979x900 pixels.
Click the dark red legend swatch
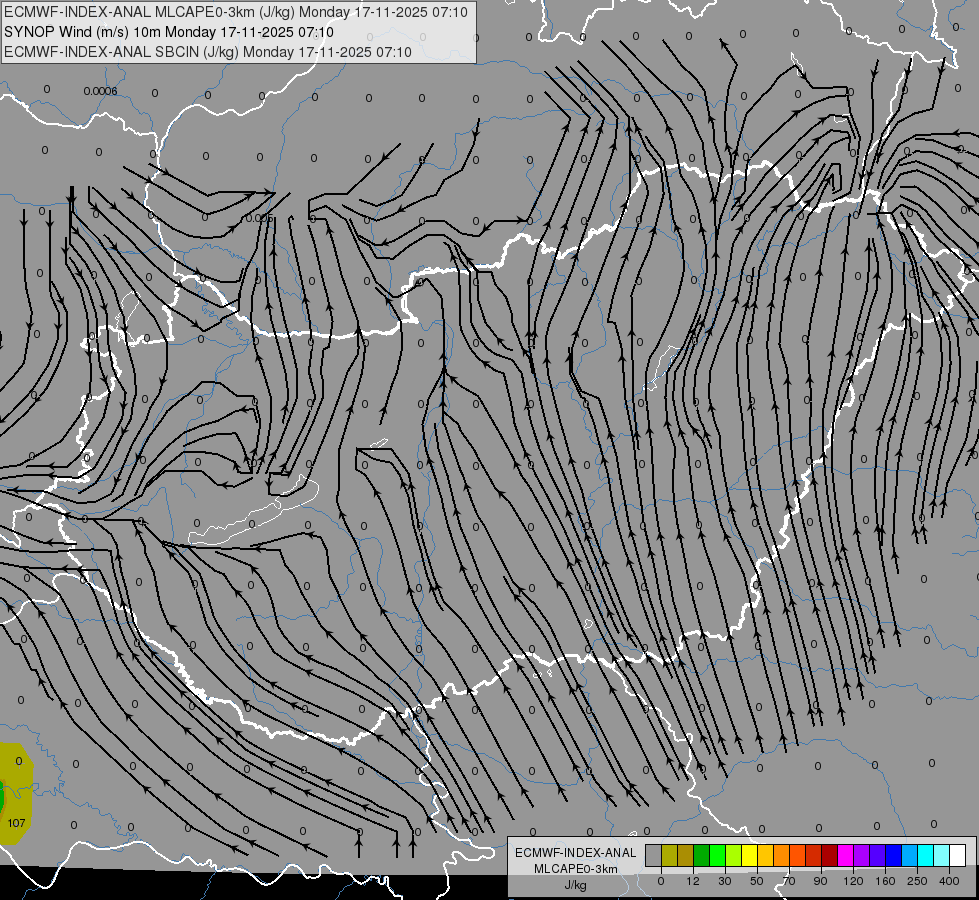coord(830,855)
